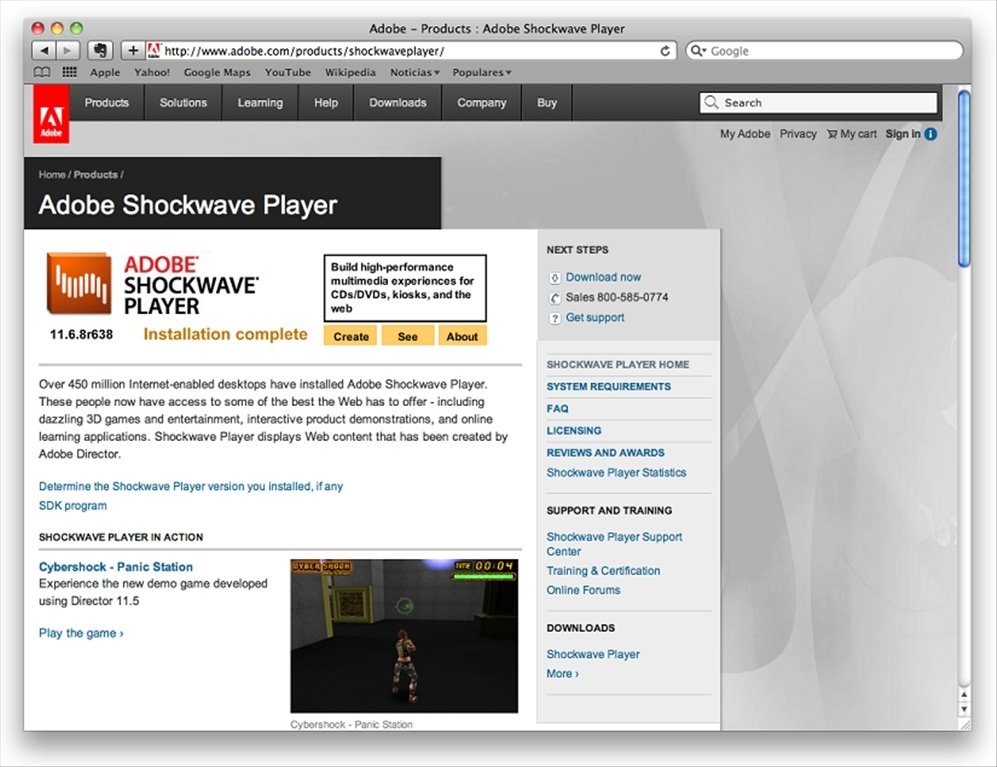The width and height of the screenshot is (997, 767).
Task: Click the Adobe favicon in the address bar
Action: (x=154, y=50)
